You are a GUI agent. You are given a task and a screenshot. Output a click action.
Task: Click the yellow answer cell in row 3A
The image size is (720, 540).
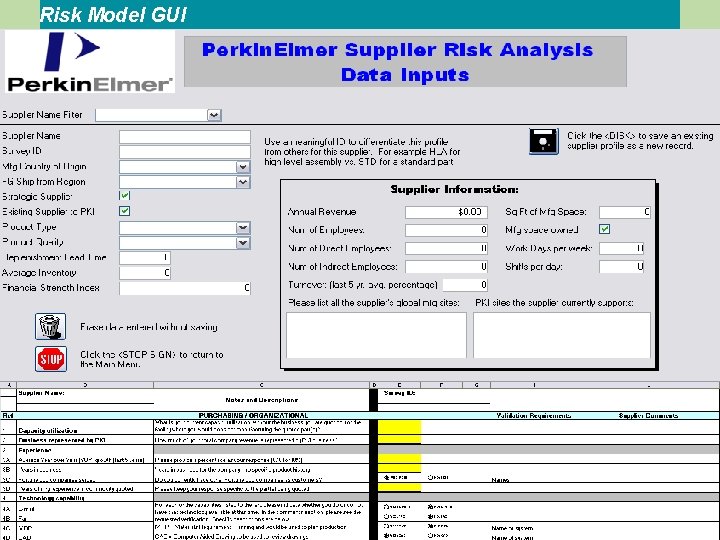click(399, 459)
